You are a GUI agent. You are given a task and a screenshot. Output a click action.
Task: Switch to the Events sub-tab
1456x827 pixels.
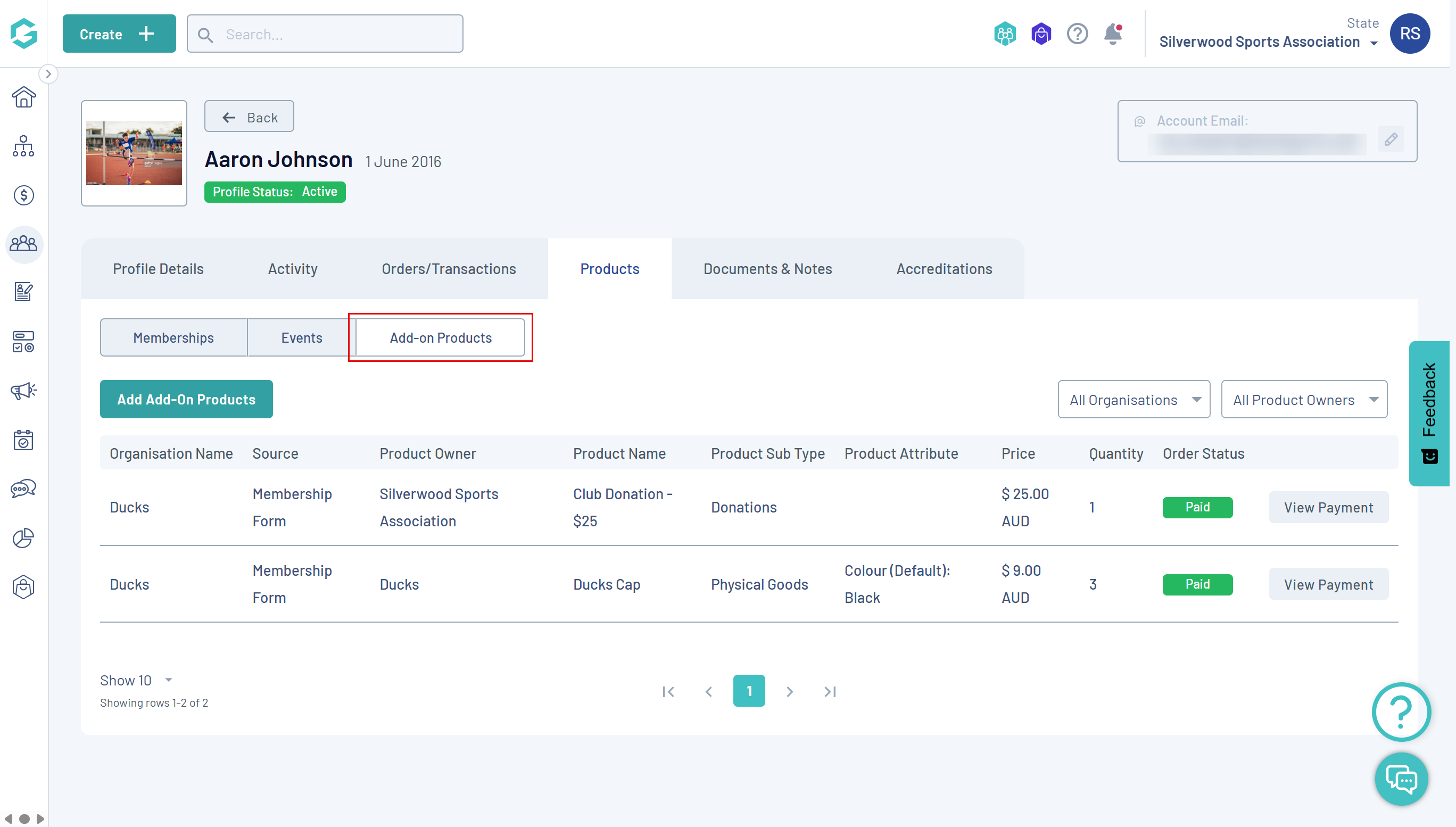coord(302,337)
